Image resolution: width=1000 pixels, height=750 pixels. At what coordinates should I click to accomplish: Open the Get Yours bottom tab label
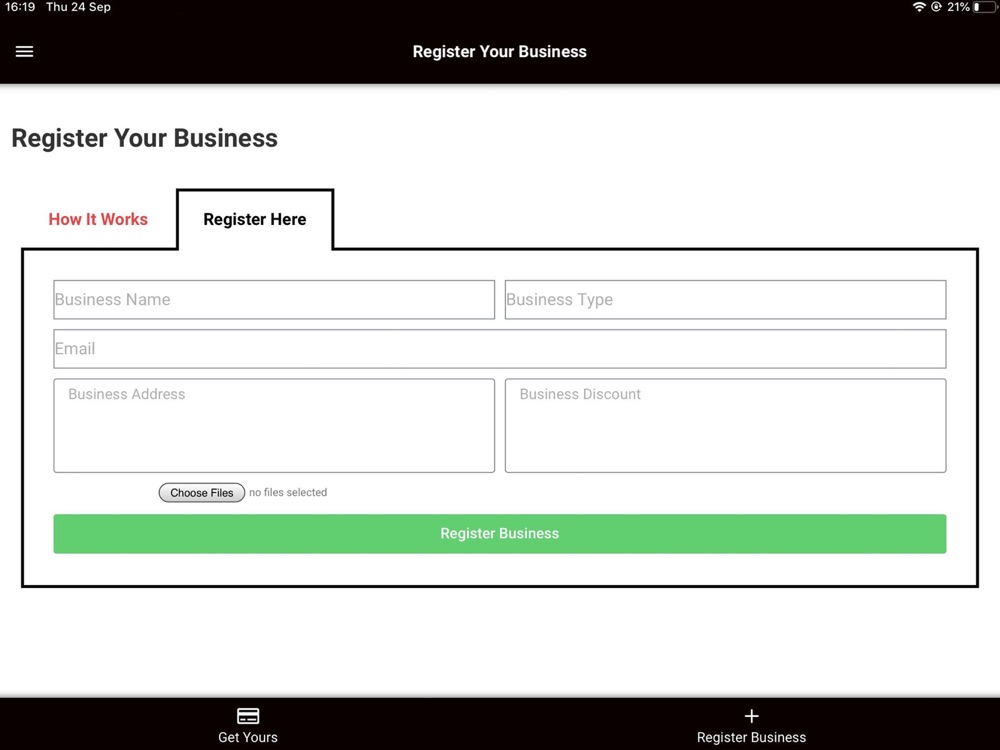[248, 737]
